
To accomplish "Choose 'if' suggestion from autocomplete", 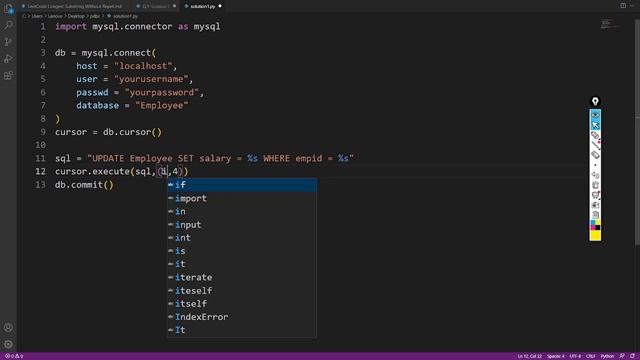I will point(242,185).
